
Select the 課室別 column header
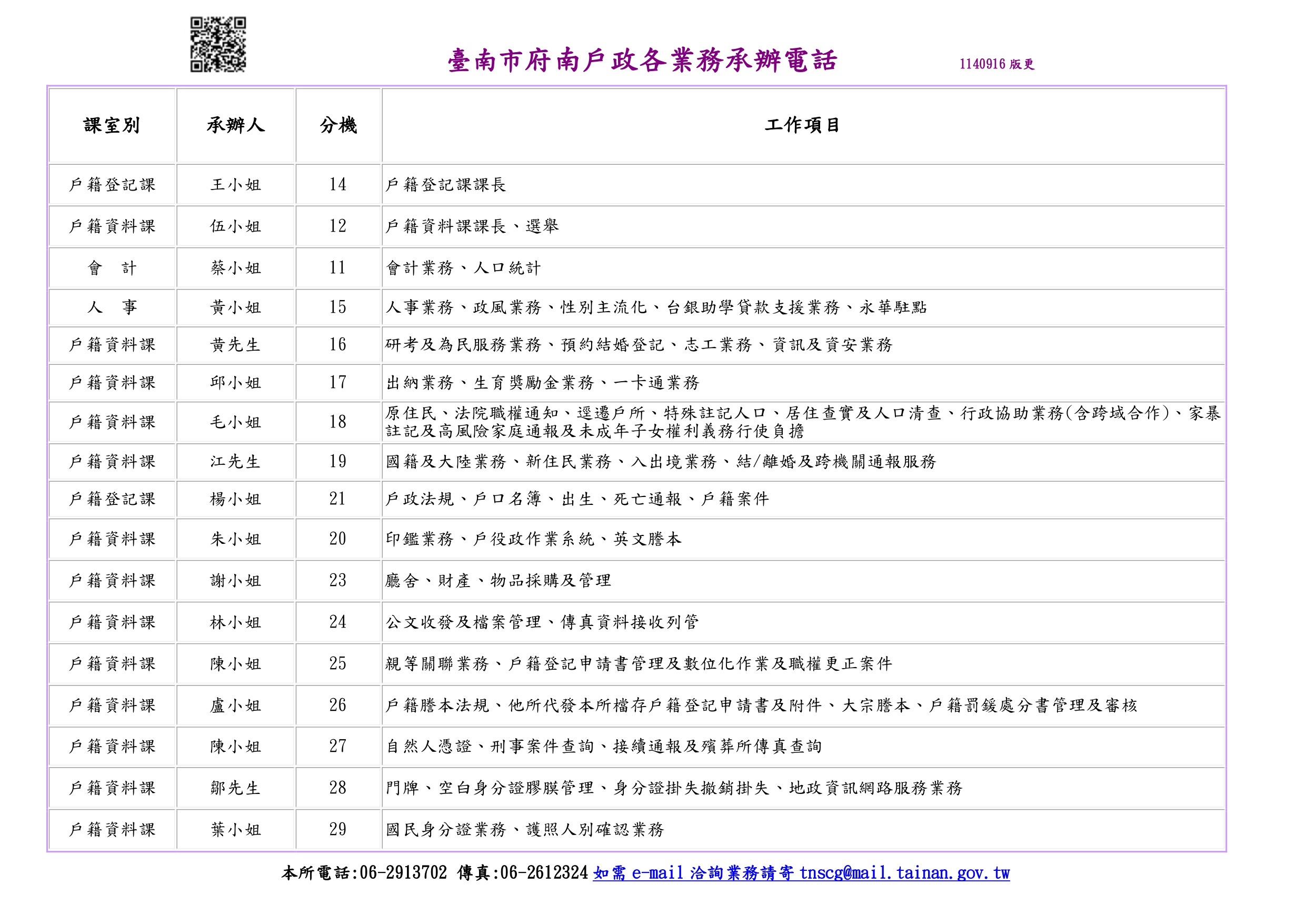click(x=112, y=126)
